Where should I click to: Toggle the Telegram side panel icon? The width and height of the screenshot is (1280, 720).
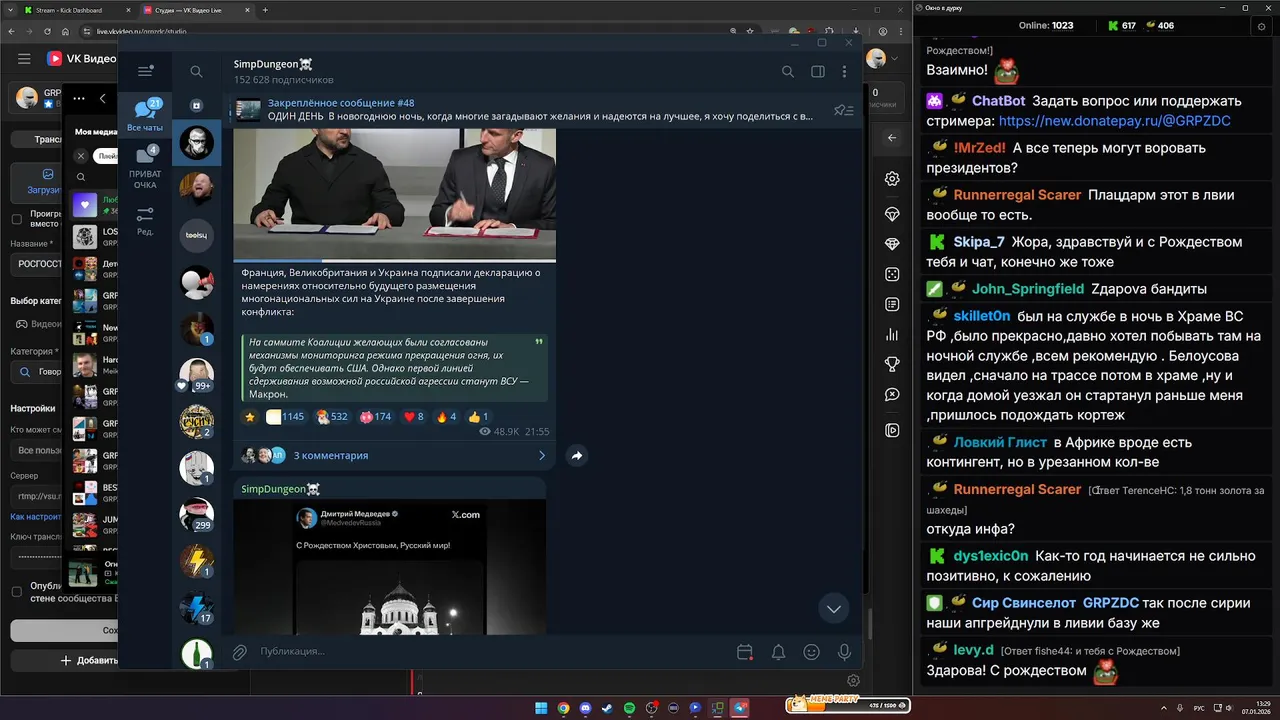coord(818,72)
